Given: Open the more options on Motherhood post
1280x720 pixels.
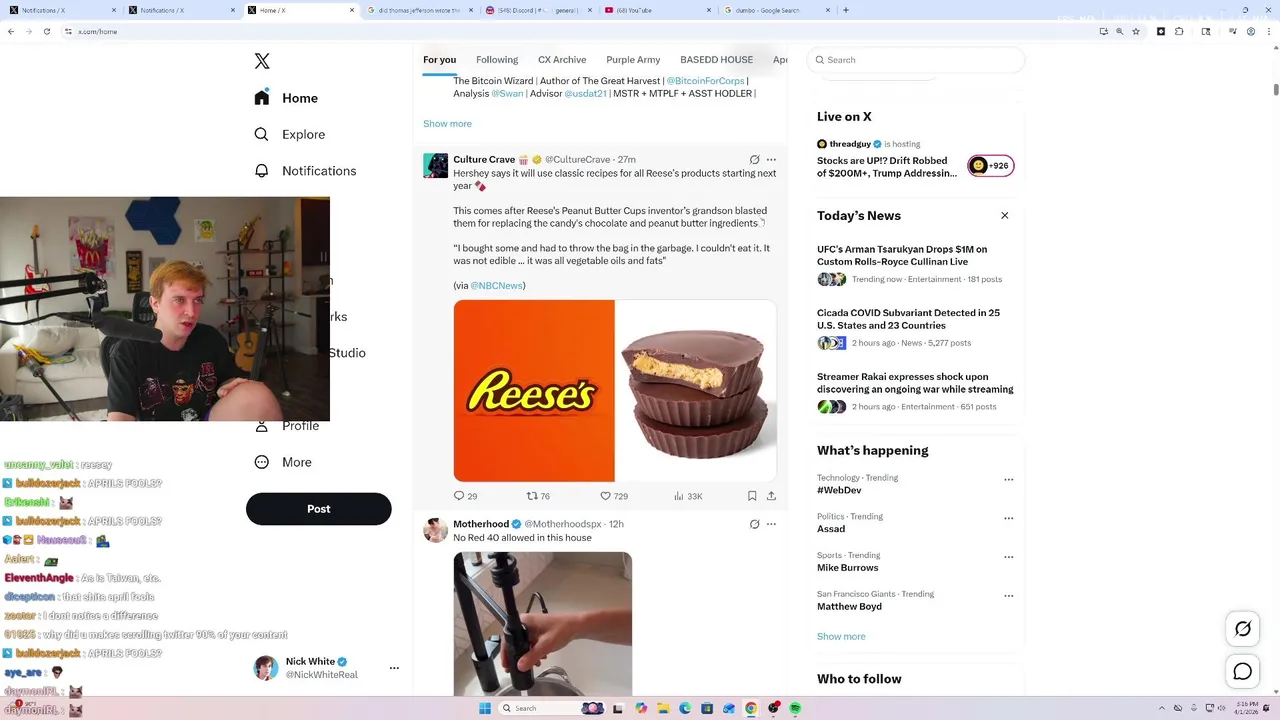Looking at the screenshot, I should (771, 524).
